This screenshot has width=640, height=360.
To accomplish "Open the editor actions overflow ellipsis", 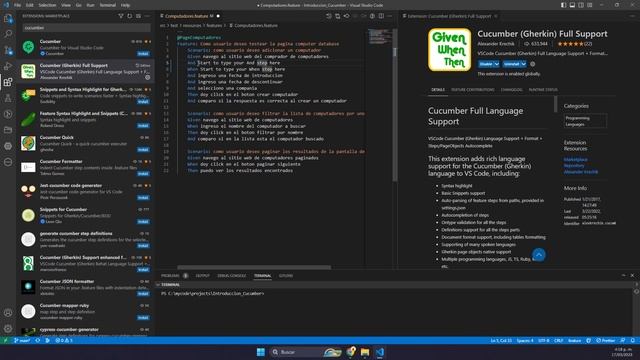I will pos(390,16).
